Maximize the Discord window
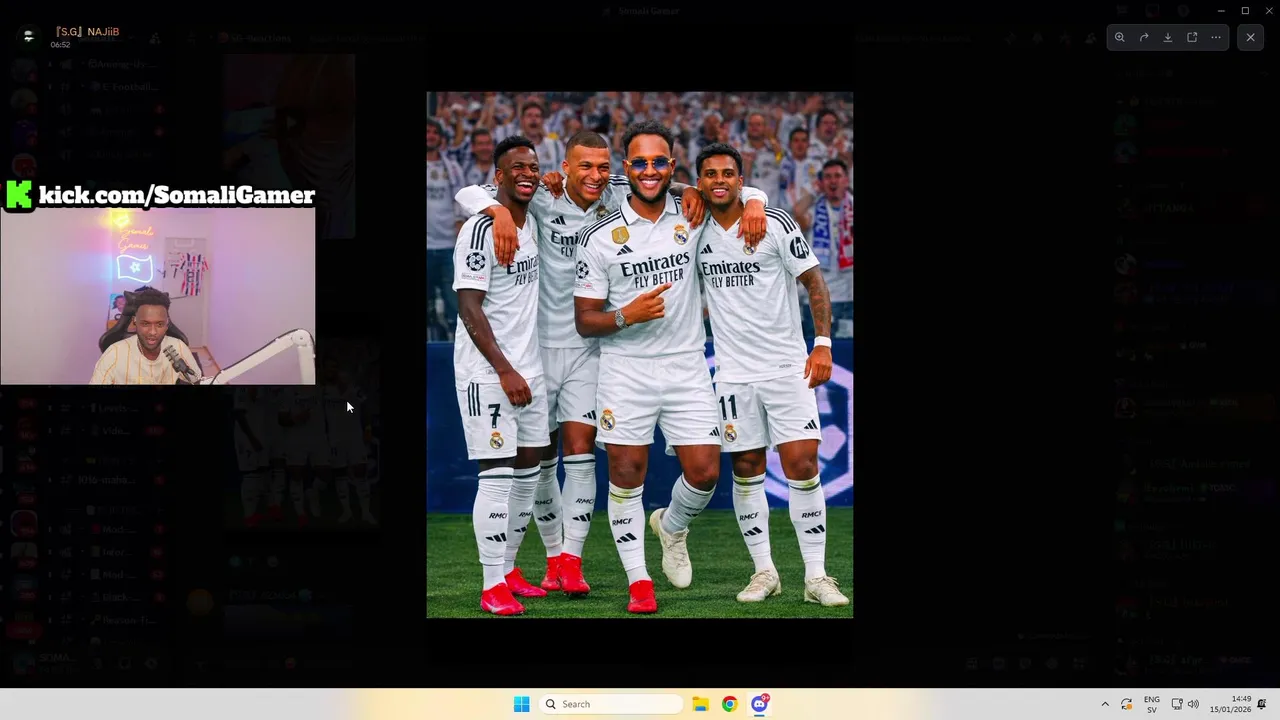Viewport: 1280px width, 720px height. [x=1245, y=10]
